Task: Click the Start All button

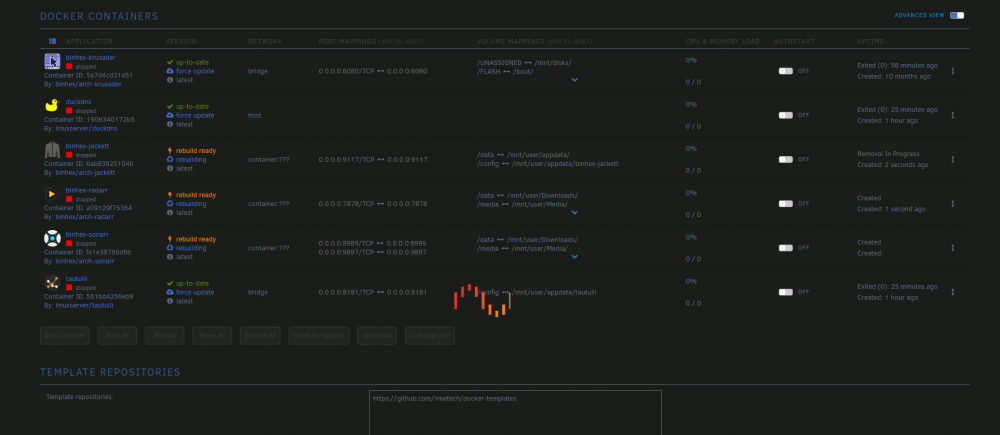Action: pyautogui.click(x=117, y=335)
